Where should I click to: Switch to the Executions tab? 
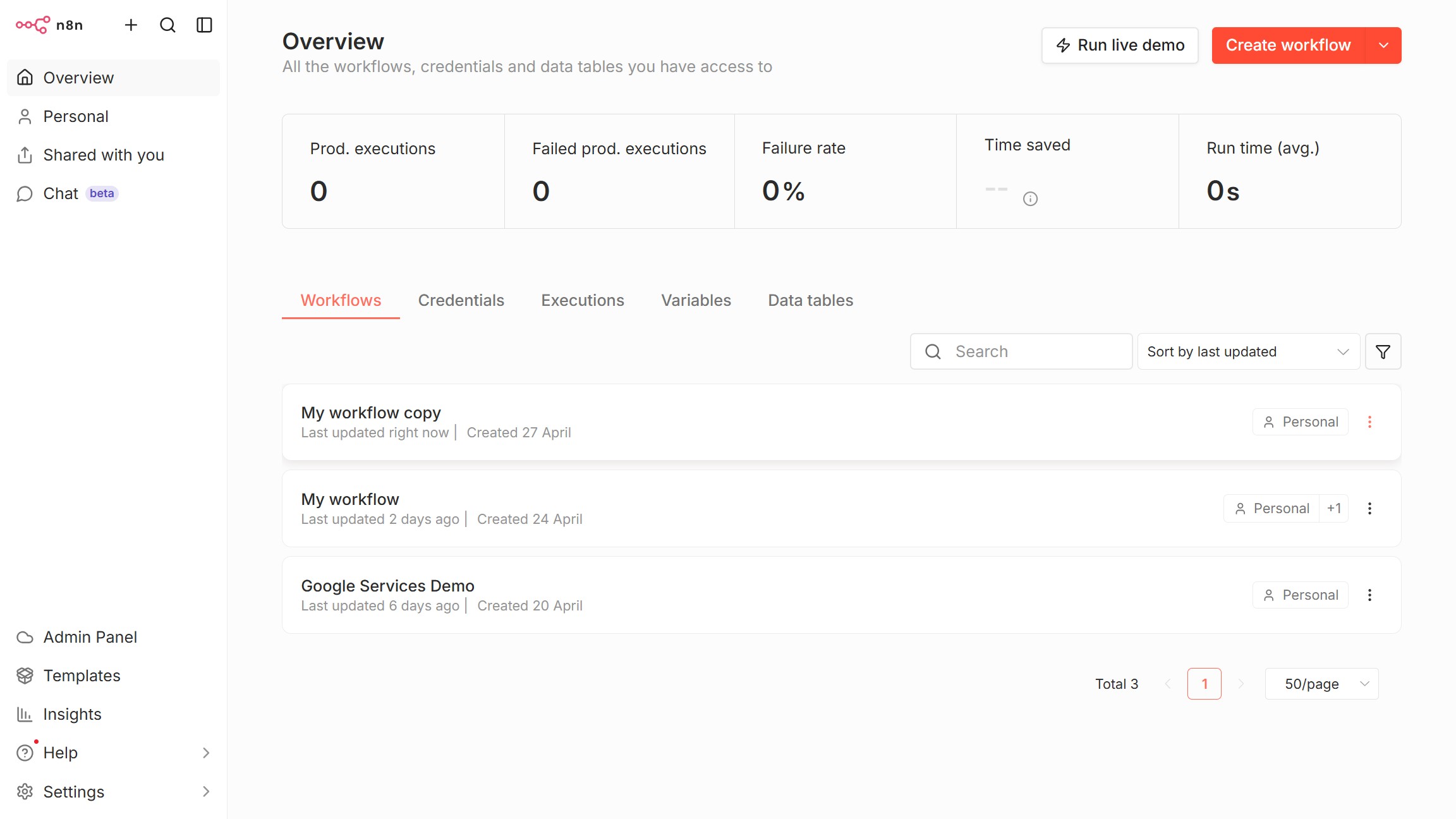[x=582, y=300]
